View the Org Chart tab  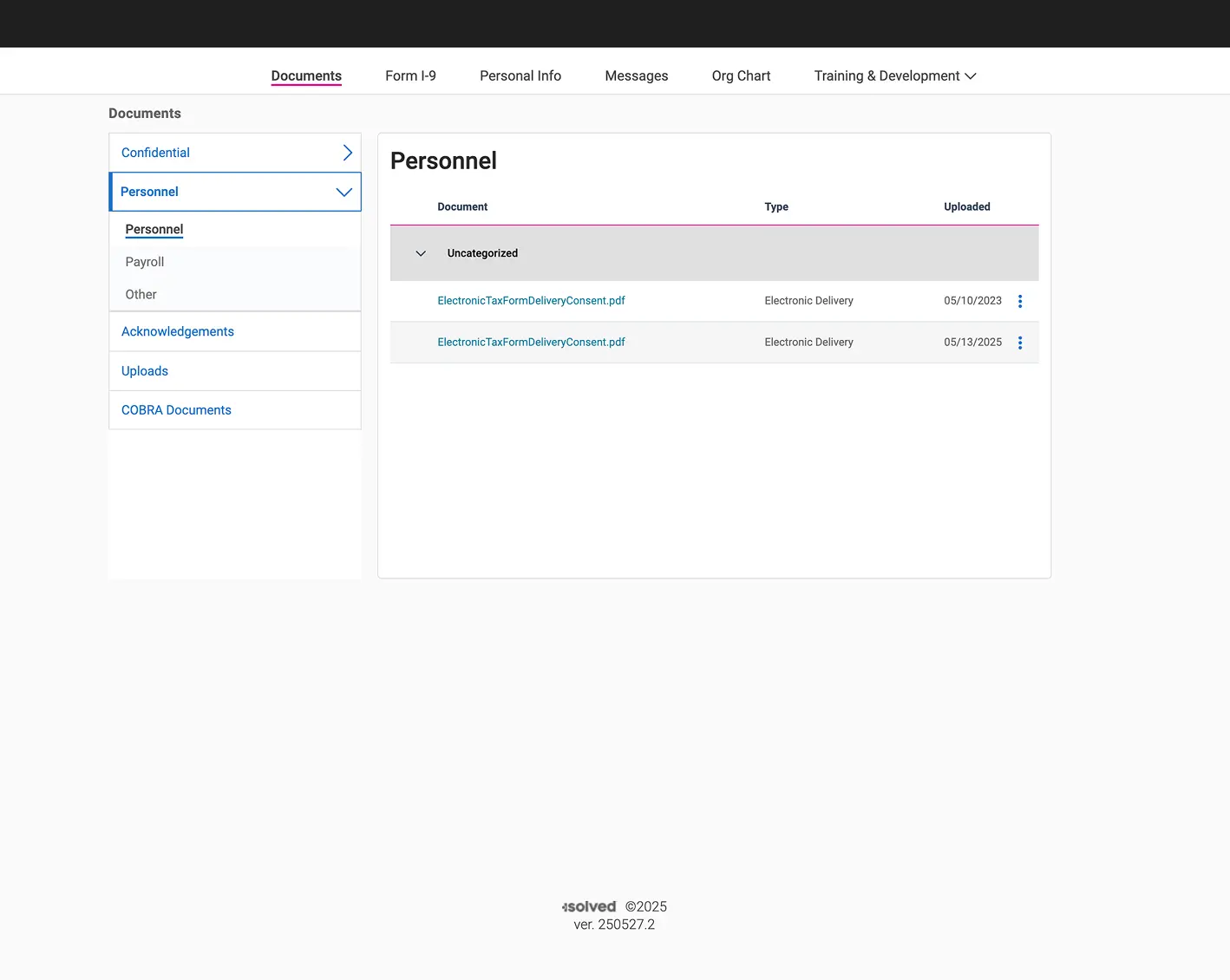pyautogui.click(x=741, y=75)
